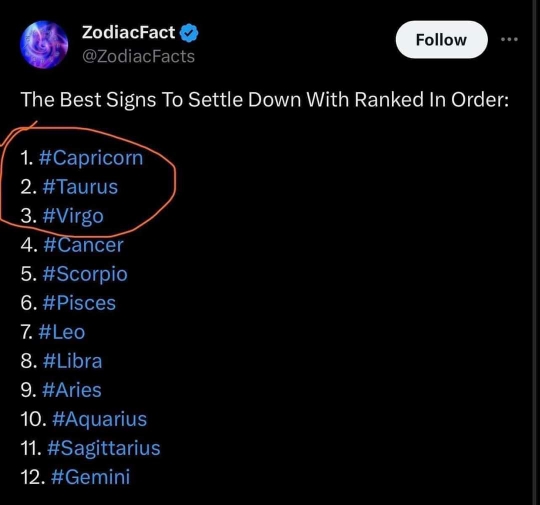Open the #Aries hashtag

pyautogui.click(x=72, y=390)
